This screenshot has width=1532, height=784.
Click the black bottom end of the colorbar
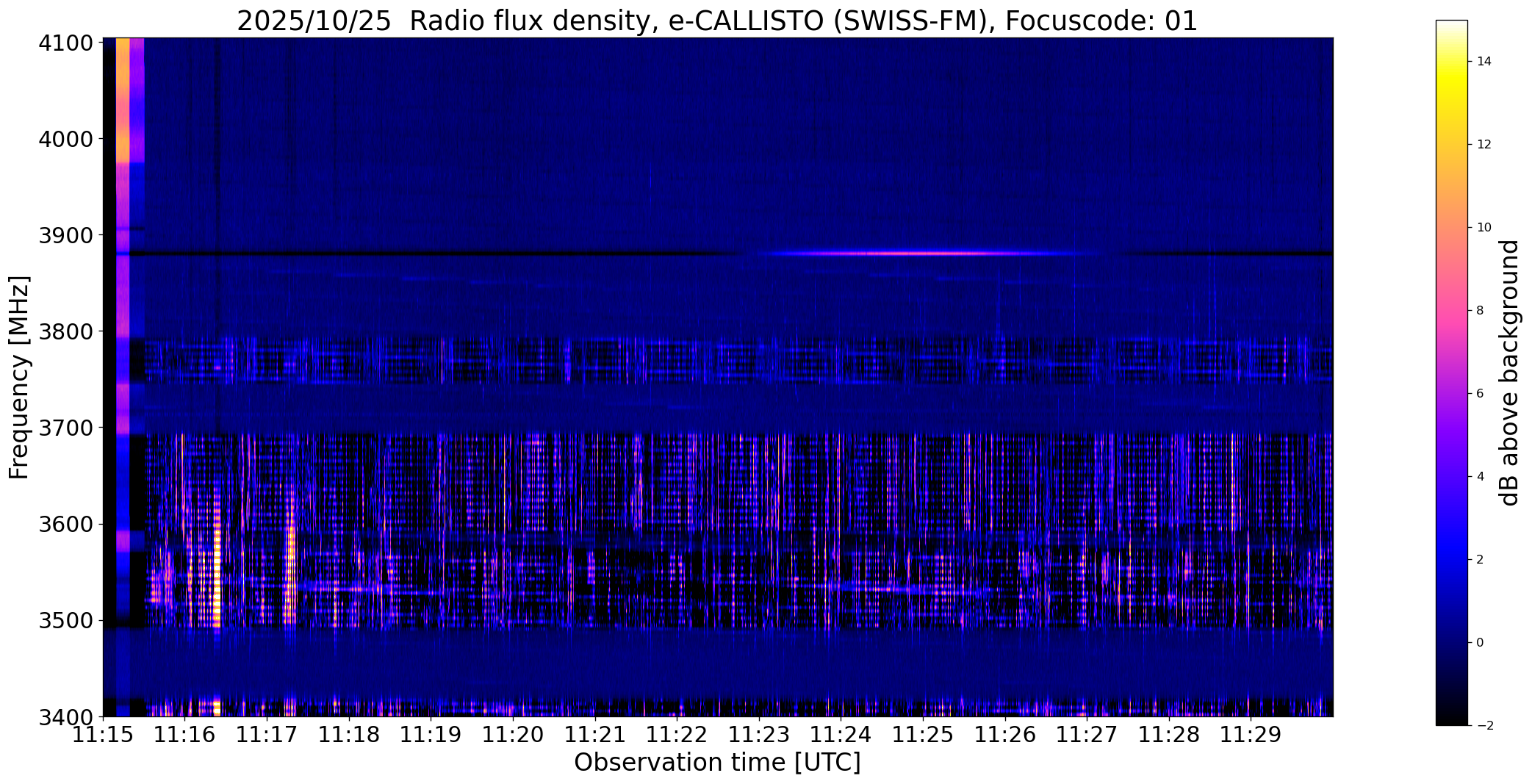(x=1452, y=719)
